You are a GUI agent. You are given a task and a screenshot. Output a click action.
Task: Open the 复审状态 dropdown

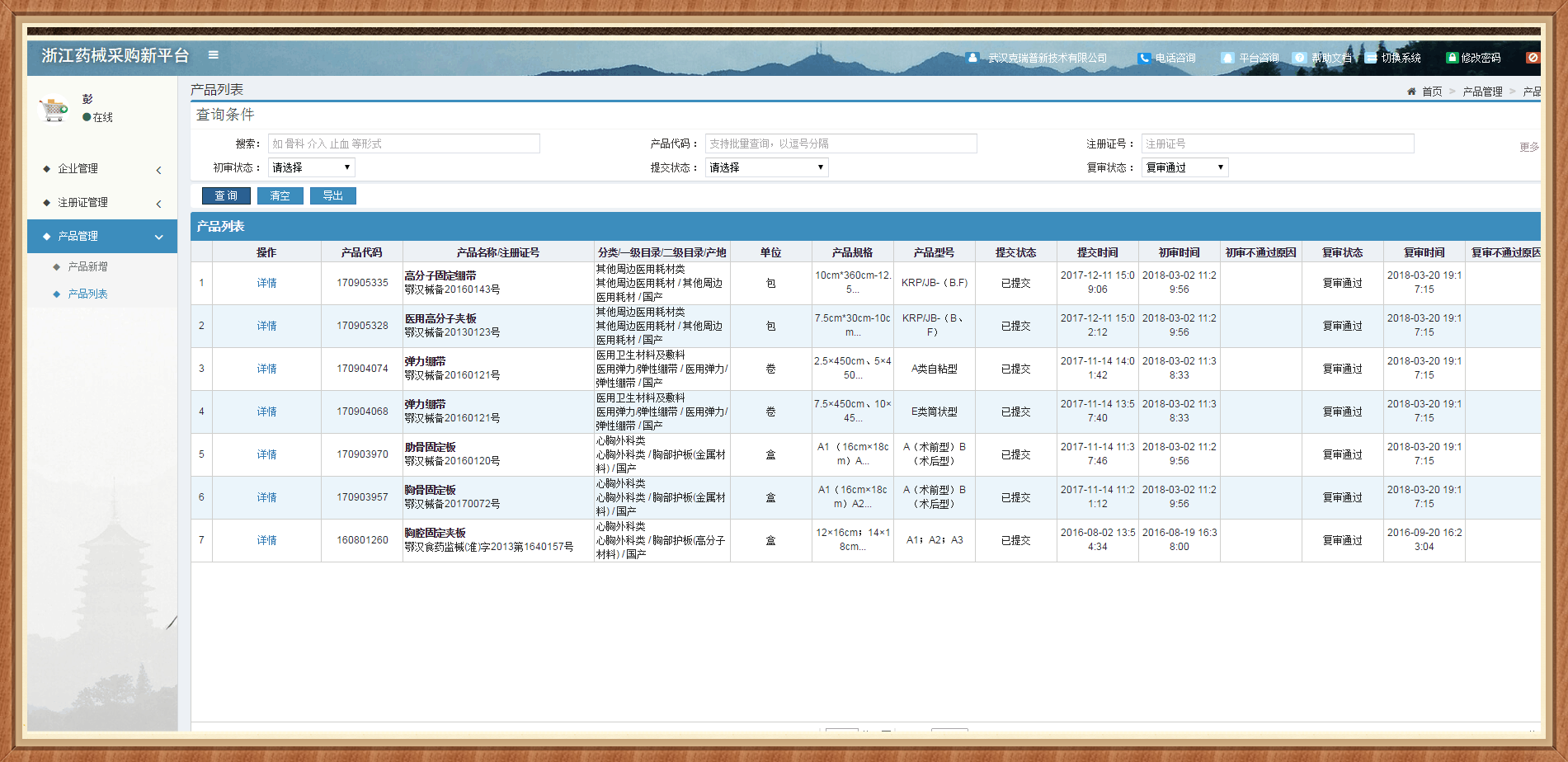[1184, 167]
